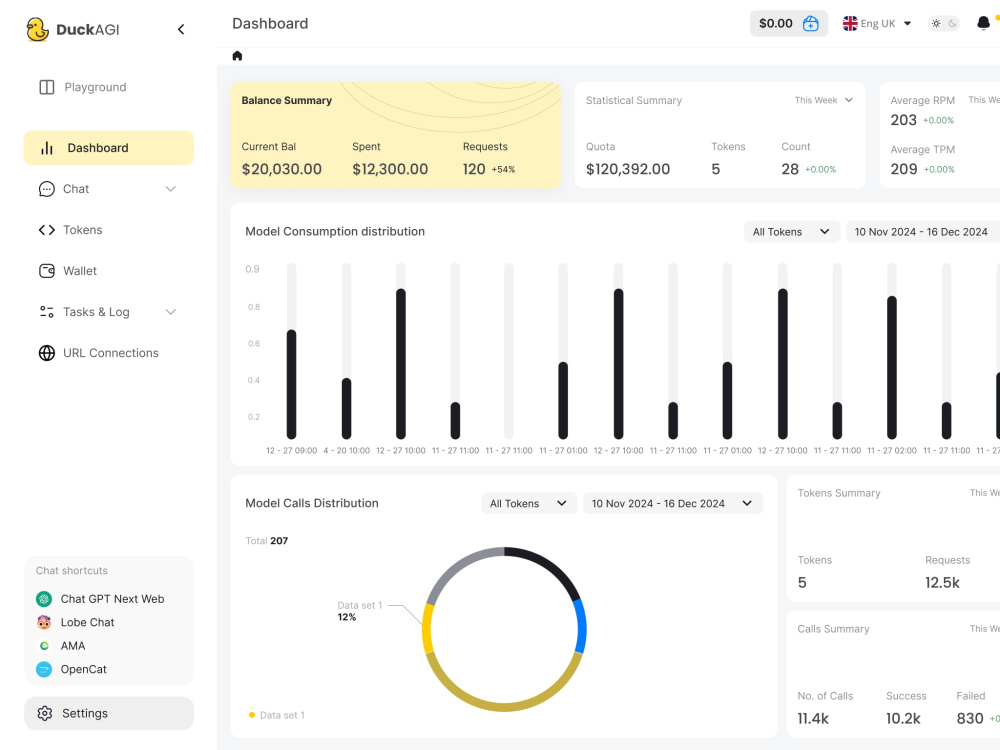Switch to dark mode moon icon

(x=952, y=24)
